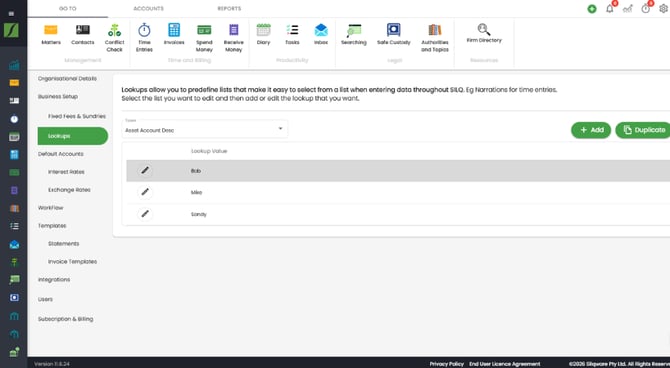Viewport: 670px width, 368px height.
Task: Open the Types dropdown showing Asset Account Desc
Action: tap(205, 129)
